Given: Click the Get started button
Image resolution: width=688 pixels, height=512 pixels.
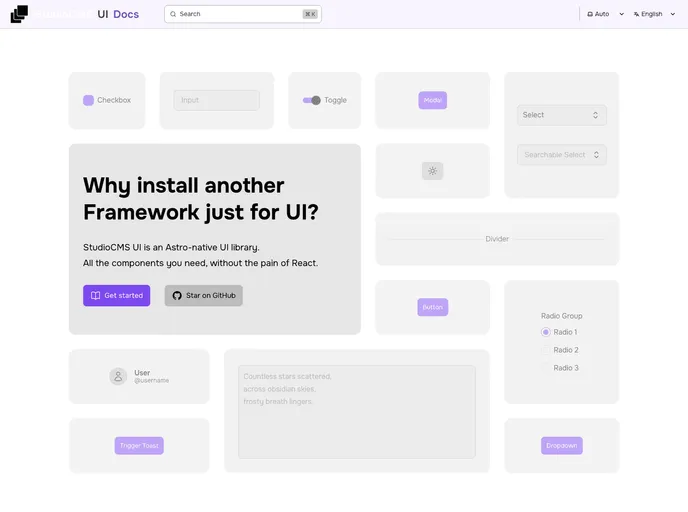Looking at the screenshot, I should (x=117, y=296).
